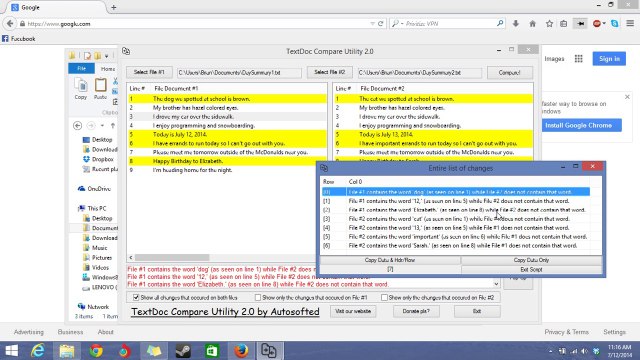Open a new browser tab with plus
This screenshot has width=640, height=360.
tap(113, 7)
